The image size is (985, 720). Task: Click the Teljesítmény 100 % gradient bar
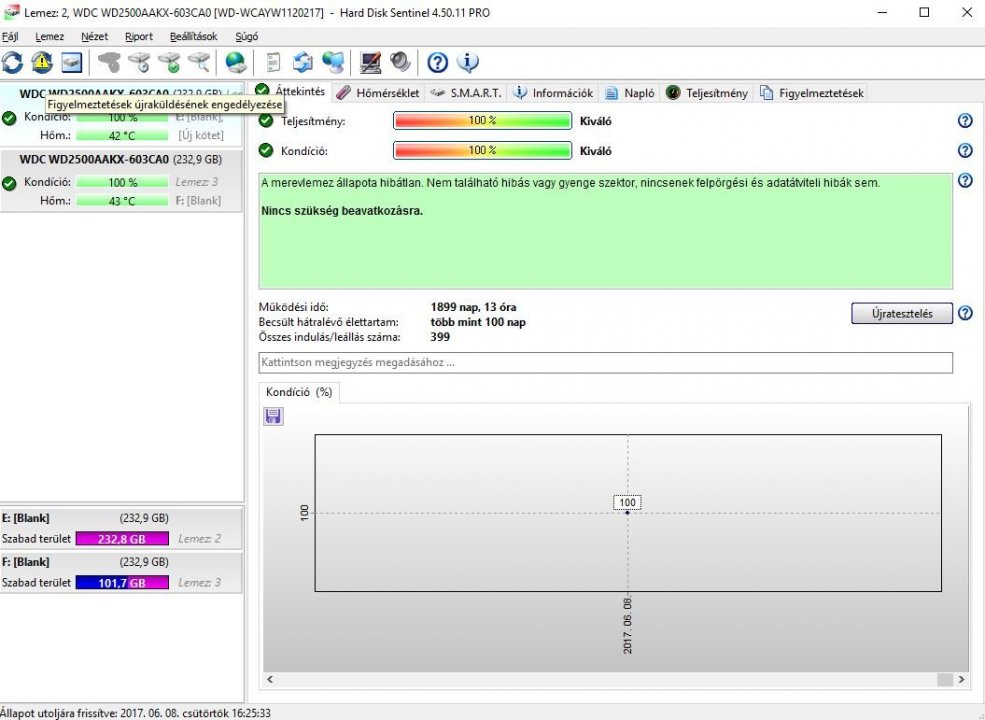[x=482, y=121]
